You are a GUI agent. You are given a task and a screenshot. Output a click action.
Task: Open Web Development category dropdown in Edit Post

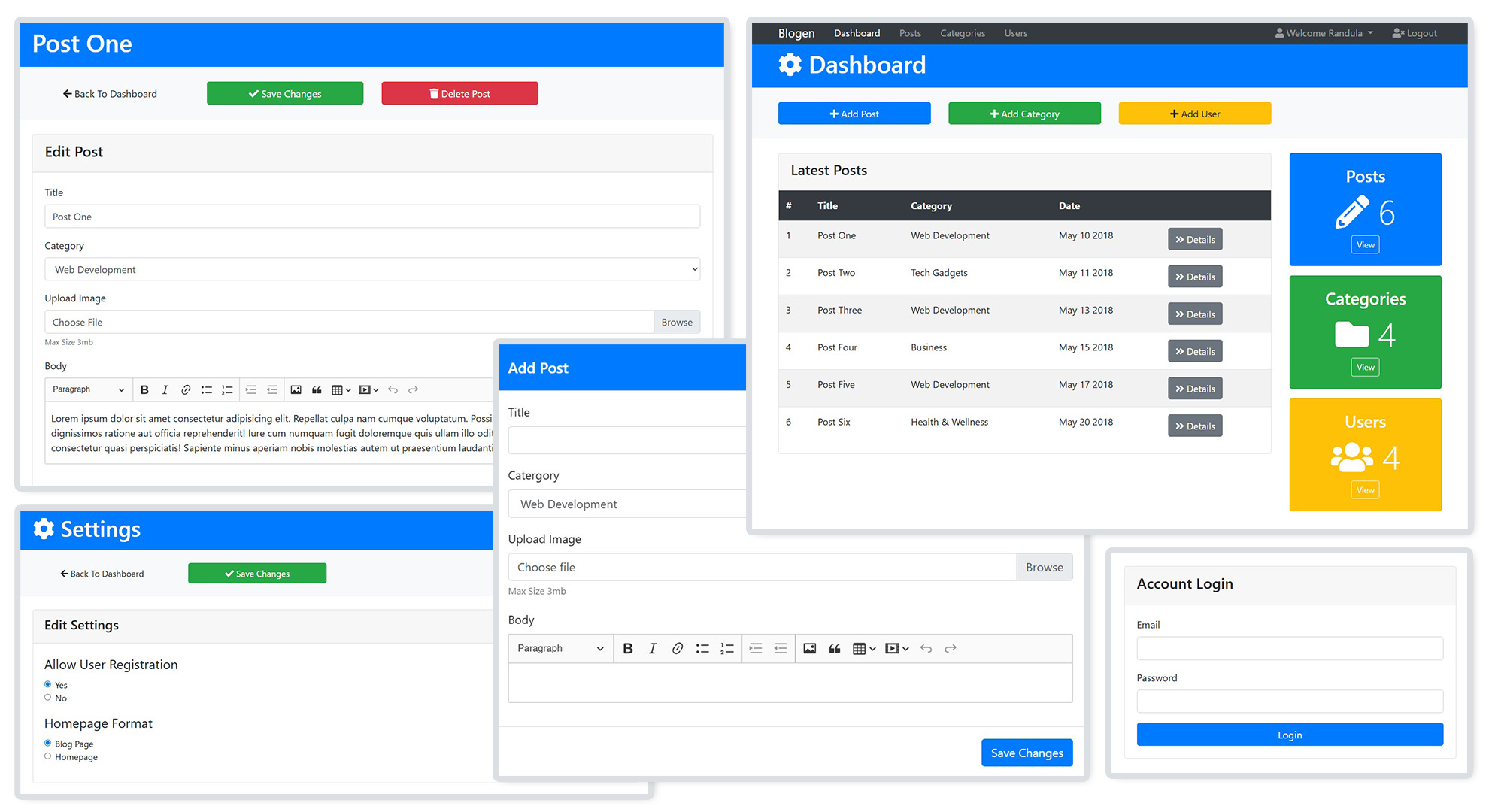(372, 269)
